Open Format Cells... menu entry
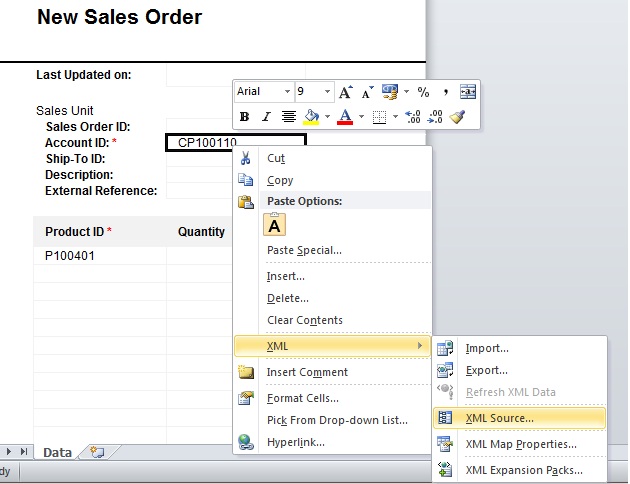Image resolution: width=630 pixels, height=484 pixels. tap(303, 398)
